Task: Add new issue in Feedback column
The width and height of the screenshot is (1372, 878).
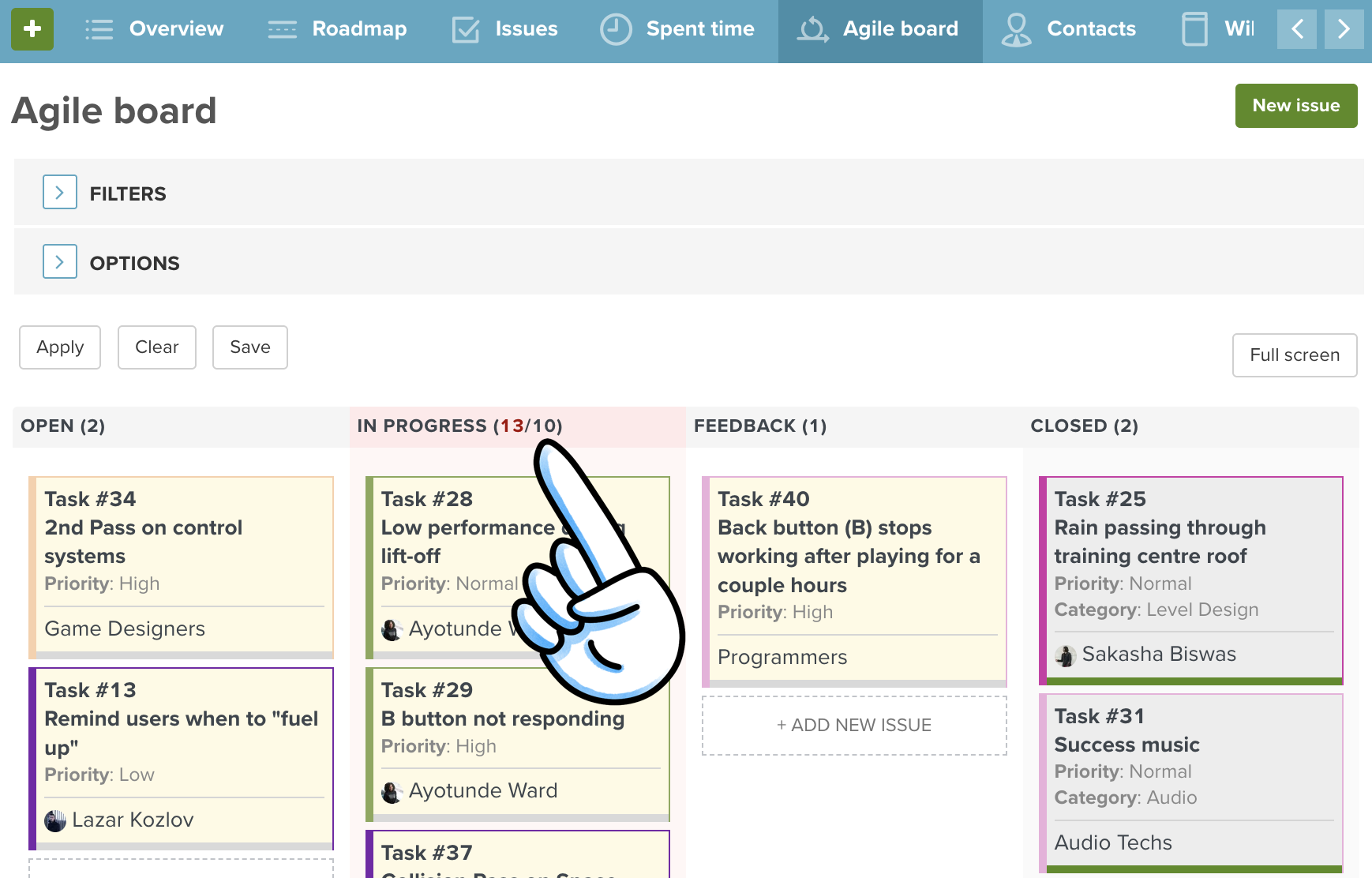Action: tap(854, 726)
